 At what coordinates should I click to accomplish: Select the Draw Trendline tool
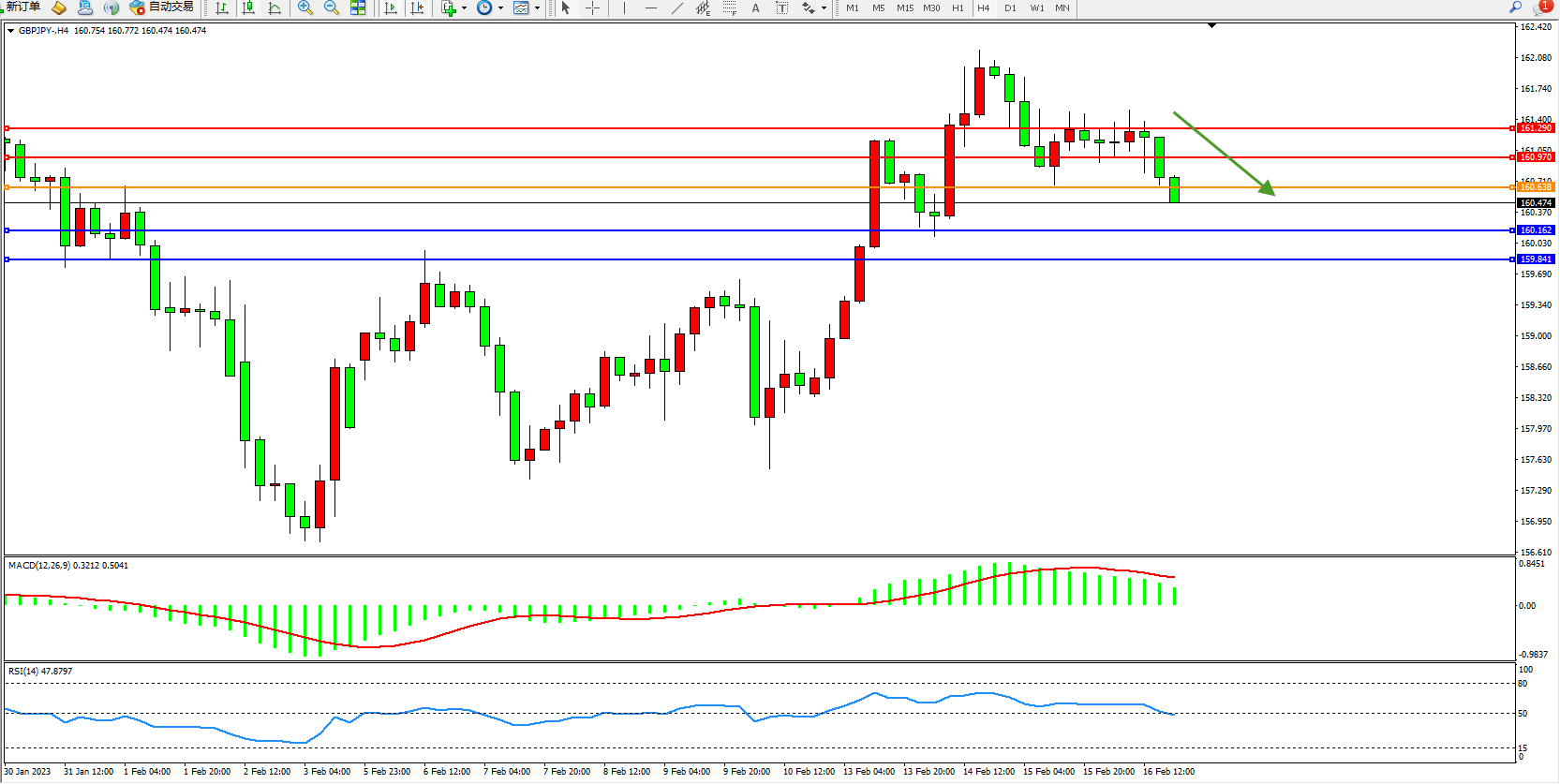click(x=677, y=8)
